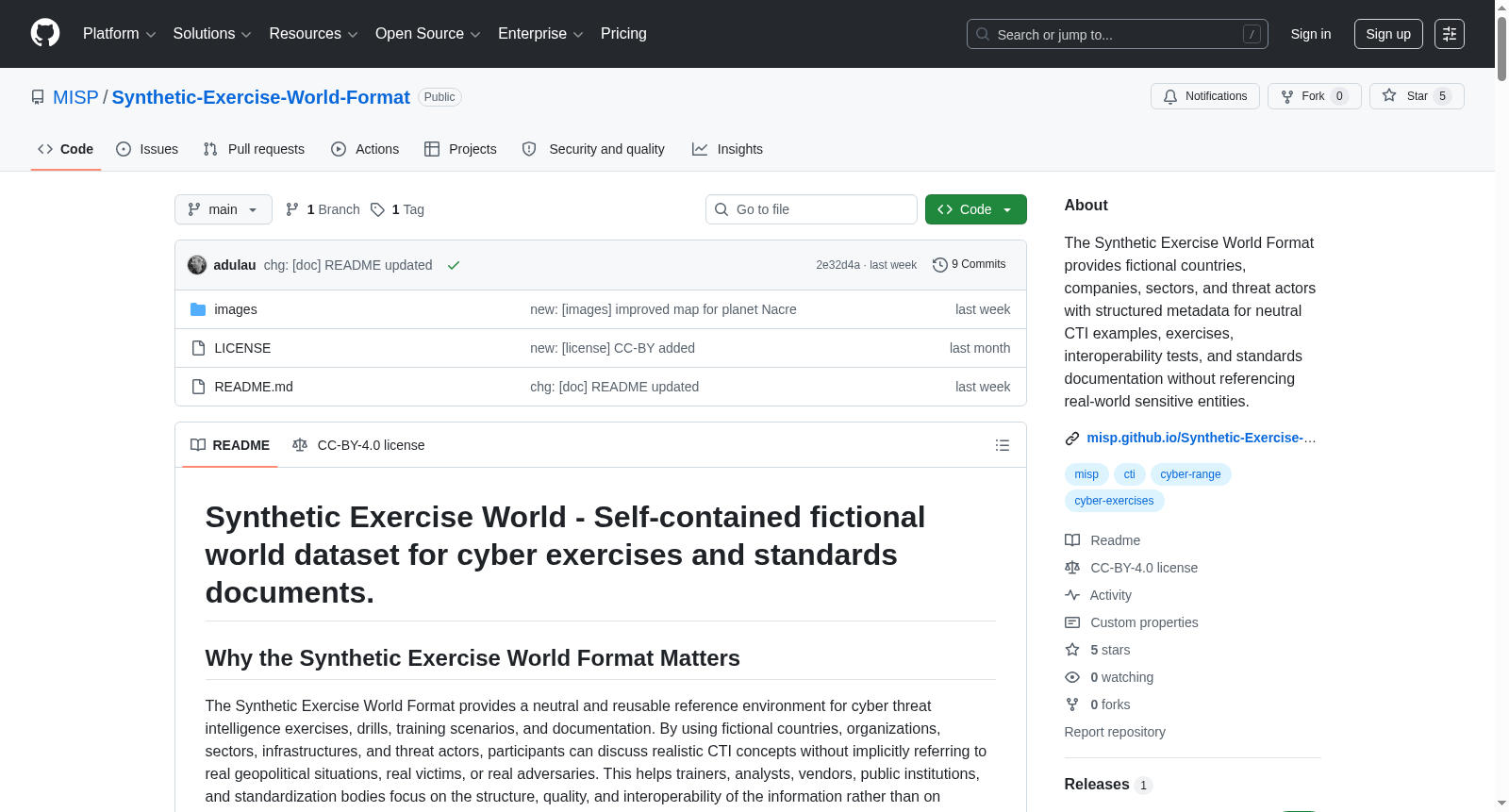Click the book icon beside Readme in About
The image size is (1509, 812).
[1072, 540]
